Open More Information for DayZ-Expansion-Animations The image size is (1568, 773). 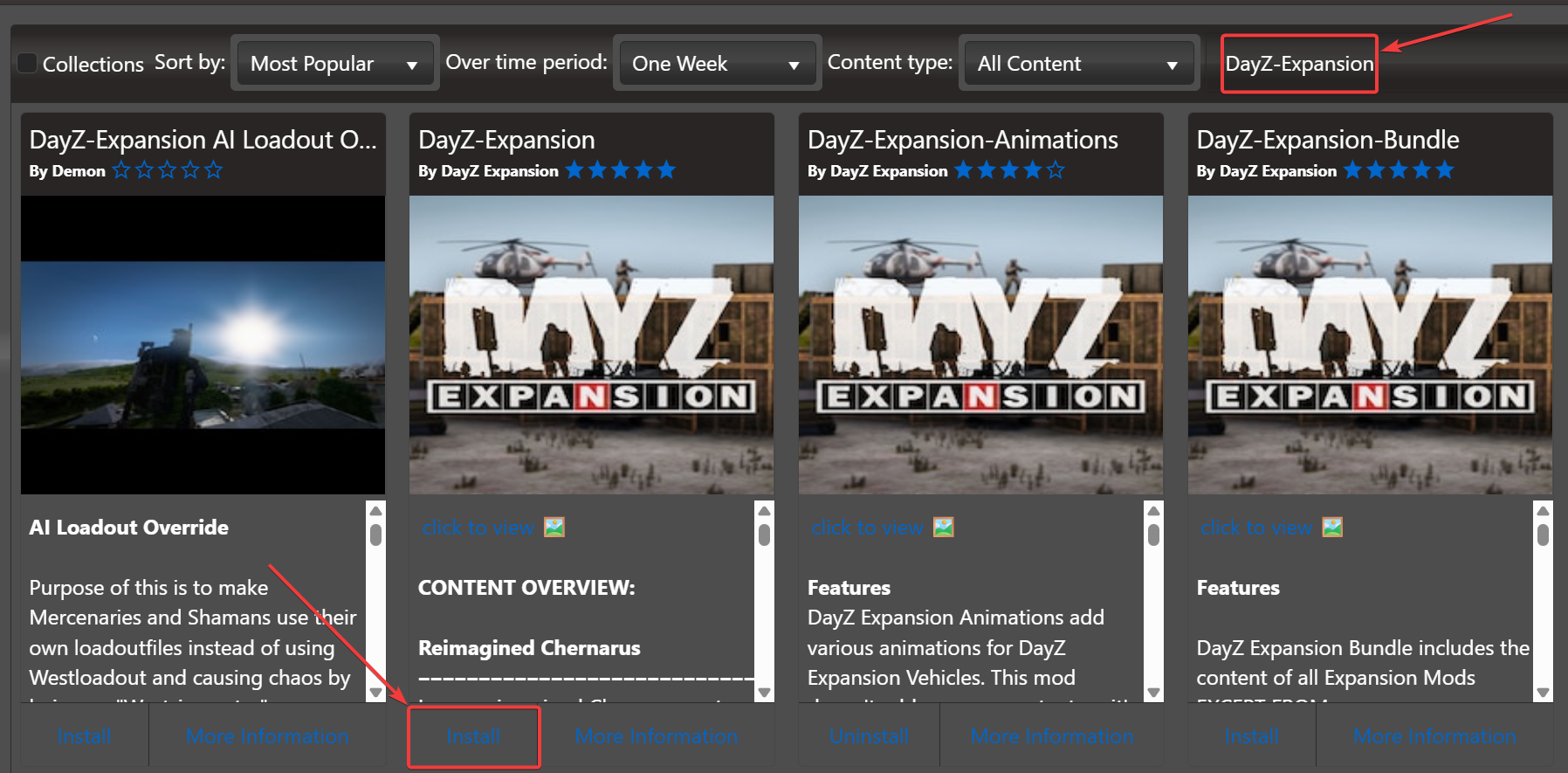(x=1052, y=736)
